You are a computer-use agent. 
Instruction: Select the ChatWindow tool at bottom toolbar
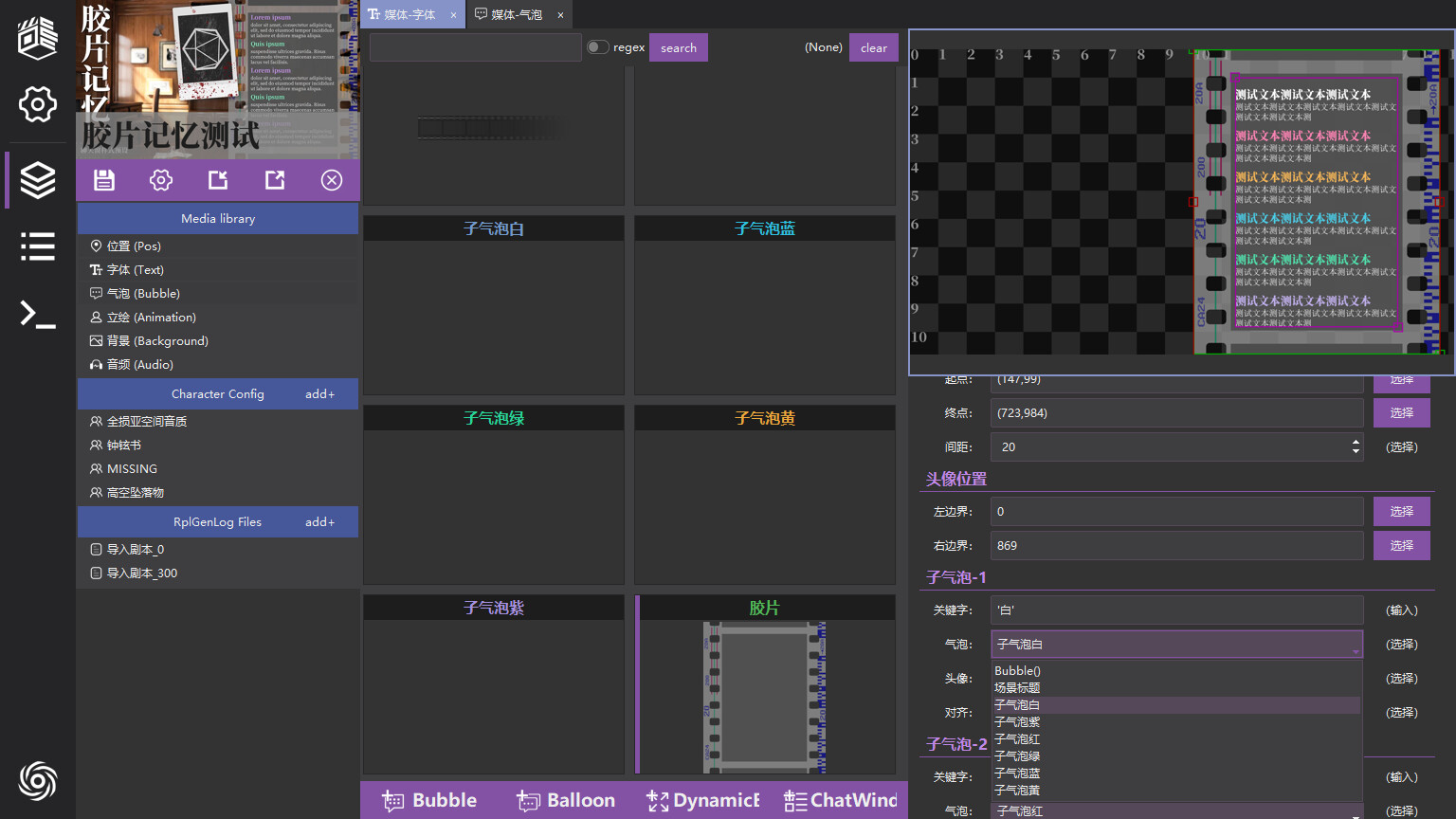click(840, 800)
